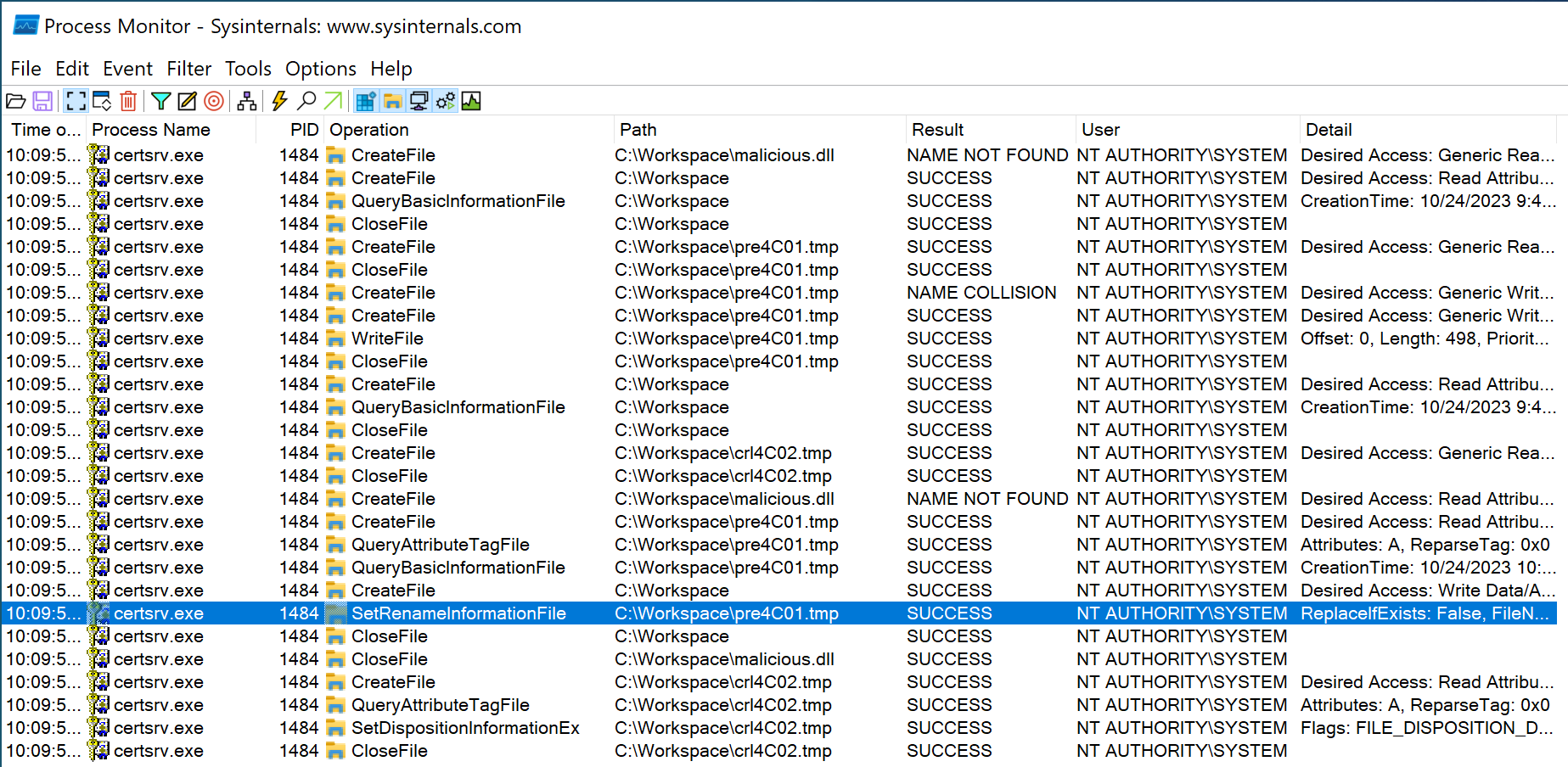Click the lightning bolt event properties icon
The image size is (1568, 767).
pos(279,102)
